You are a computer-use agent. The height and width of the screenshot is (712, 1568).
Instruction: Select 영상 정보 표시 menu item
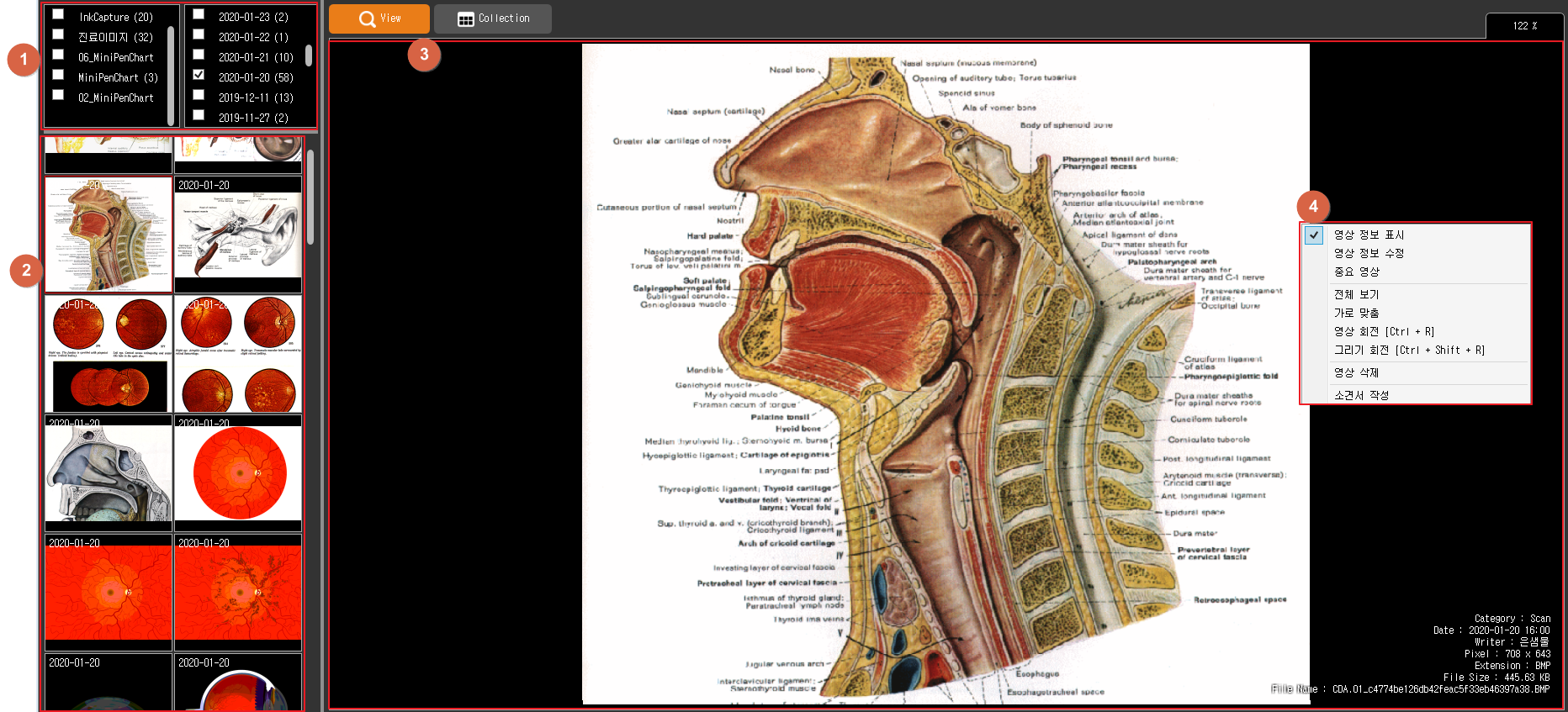[1369, 235]
